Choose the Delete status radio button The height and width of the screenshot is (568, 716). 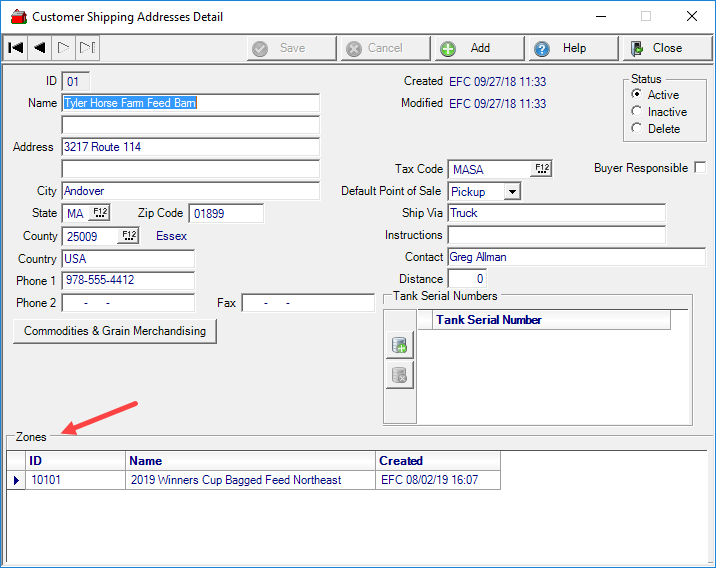pyautogui.click(x=637, y=128)
